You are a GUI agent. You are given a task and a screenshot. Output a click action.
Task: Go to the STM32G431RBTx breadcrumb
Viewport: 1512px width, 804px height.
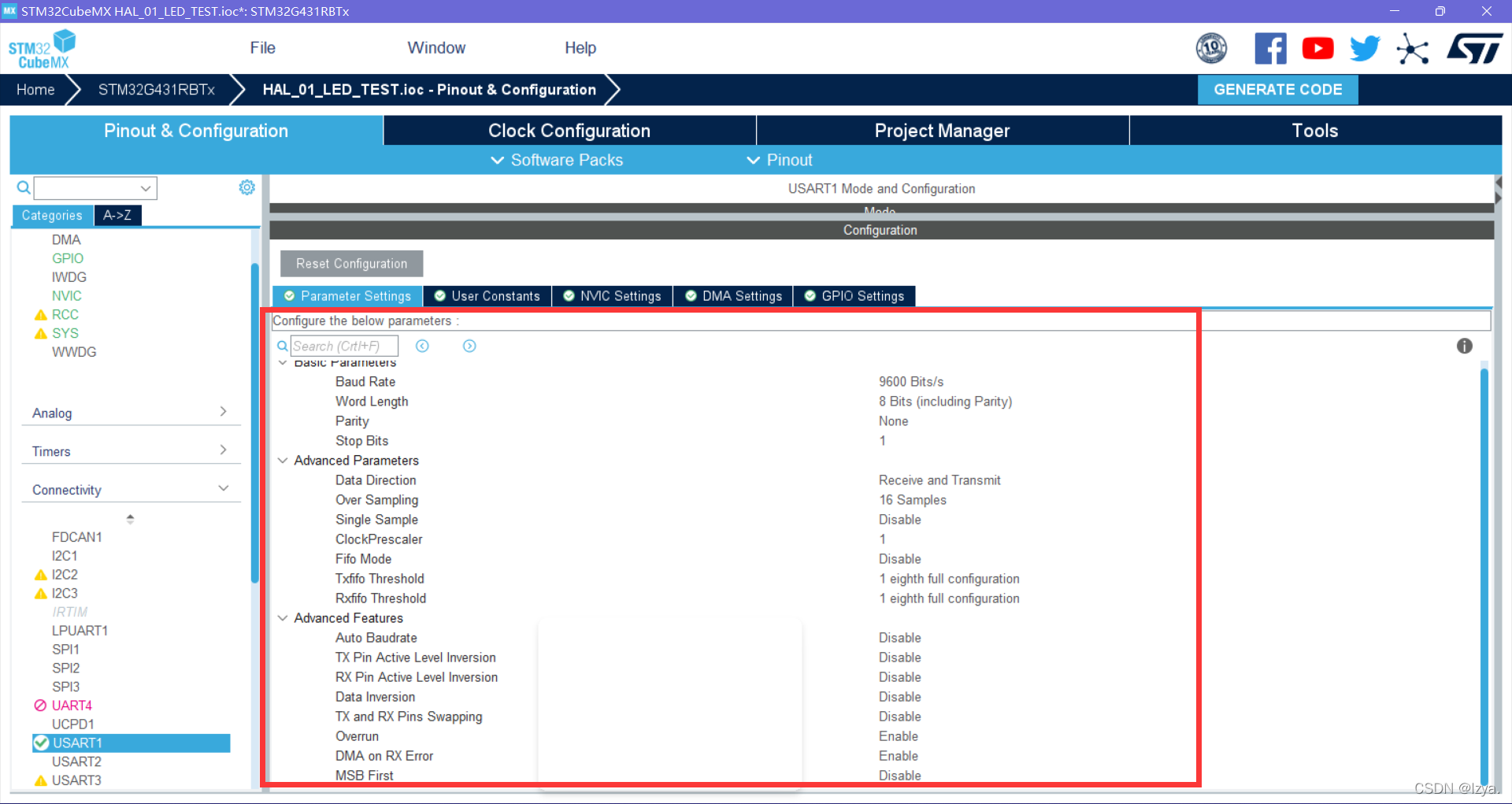tap(156, 90)
